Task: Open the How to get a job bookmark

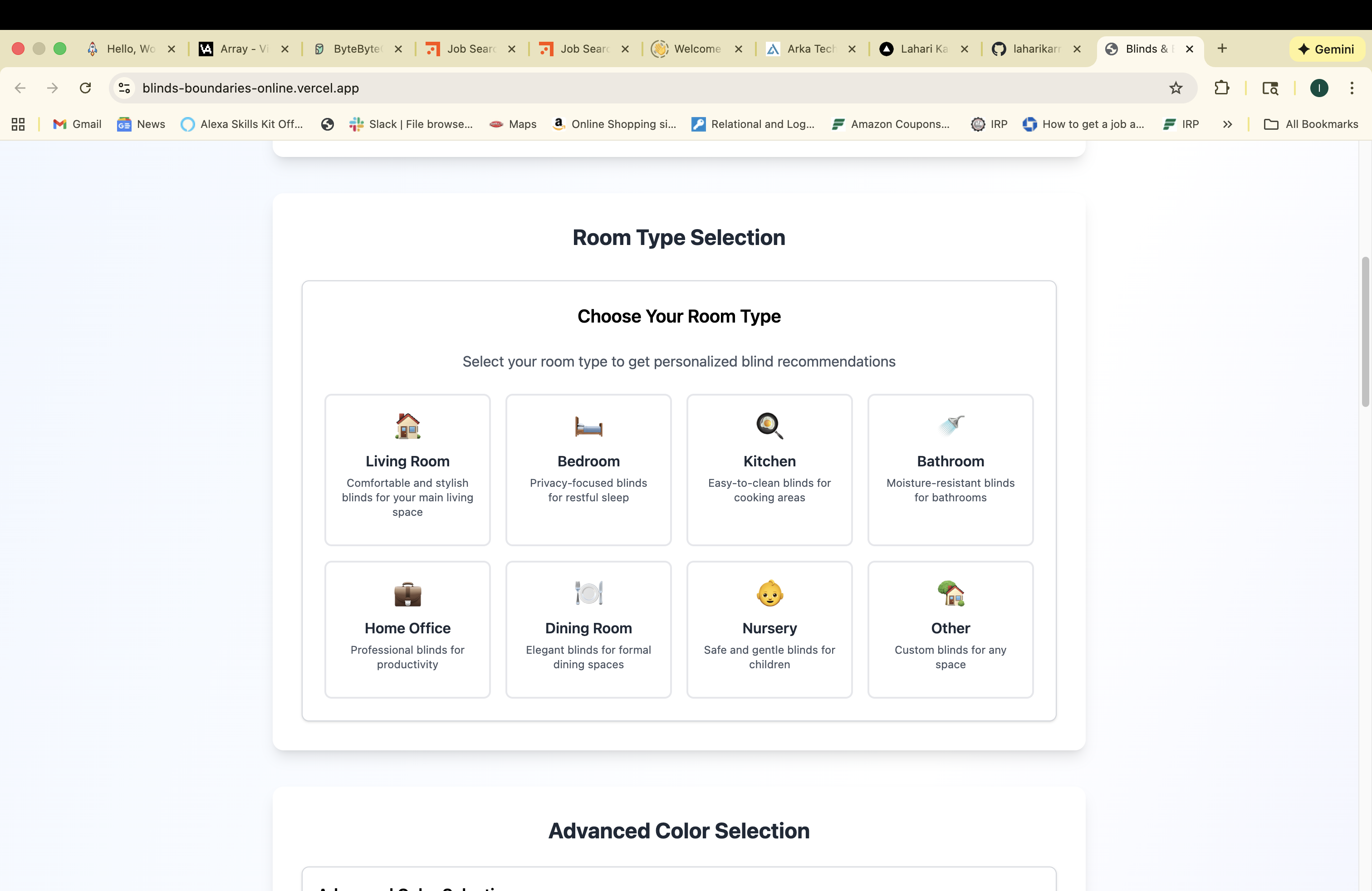Action: (x=1084, y=124)
